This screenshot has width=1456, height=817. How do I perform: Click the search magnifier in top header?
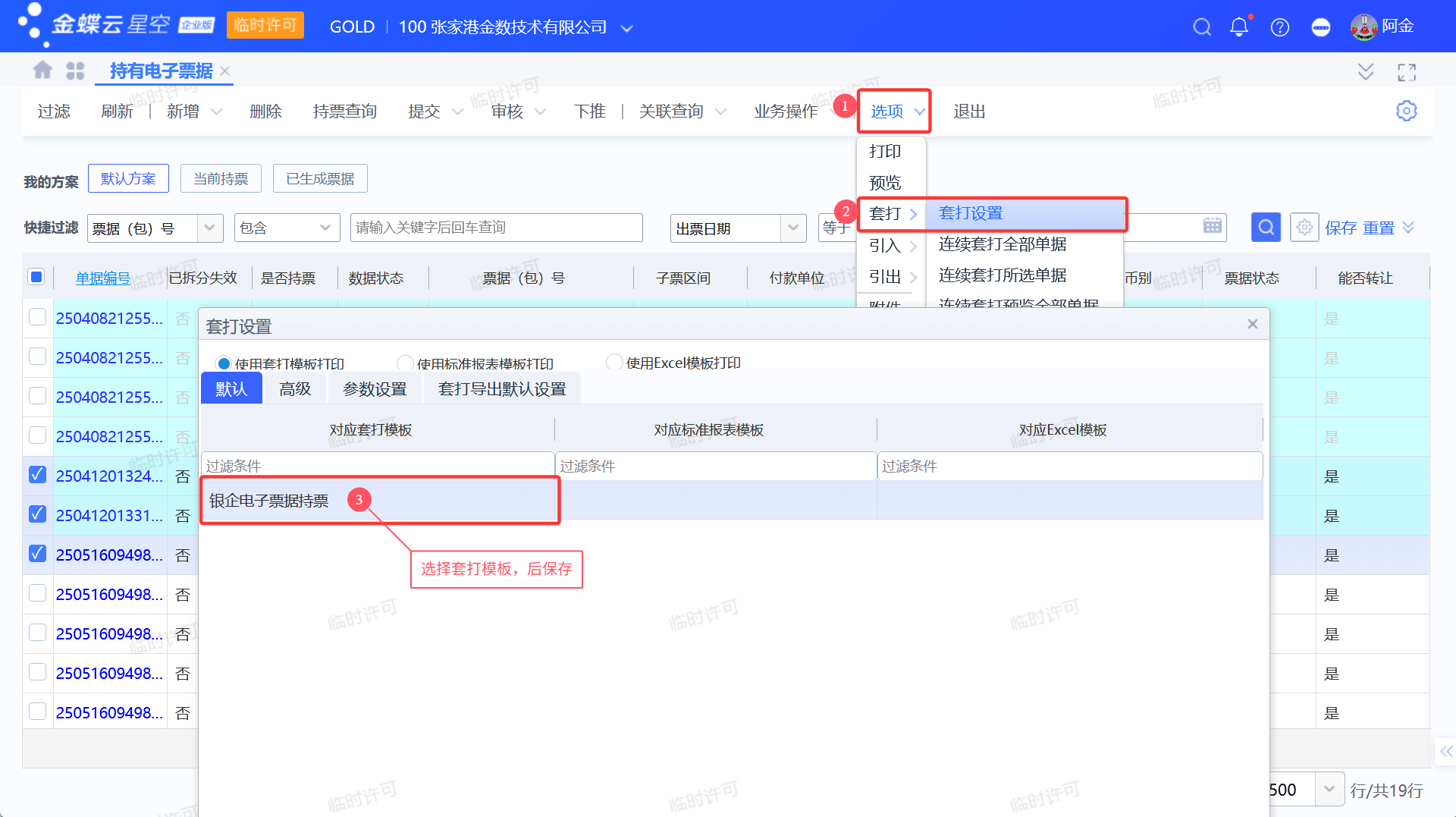pos(1201,27)
